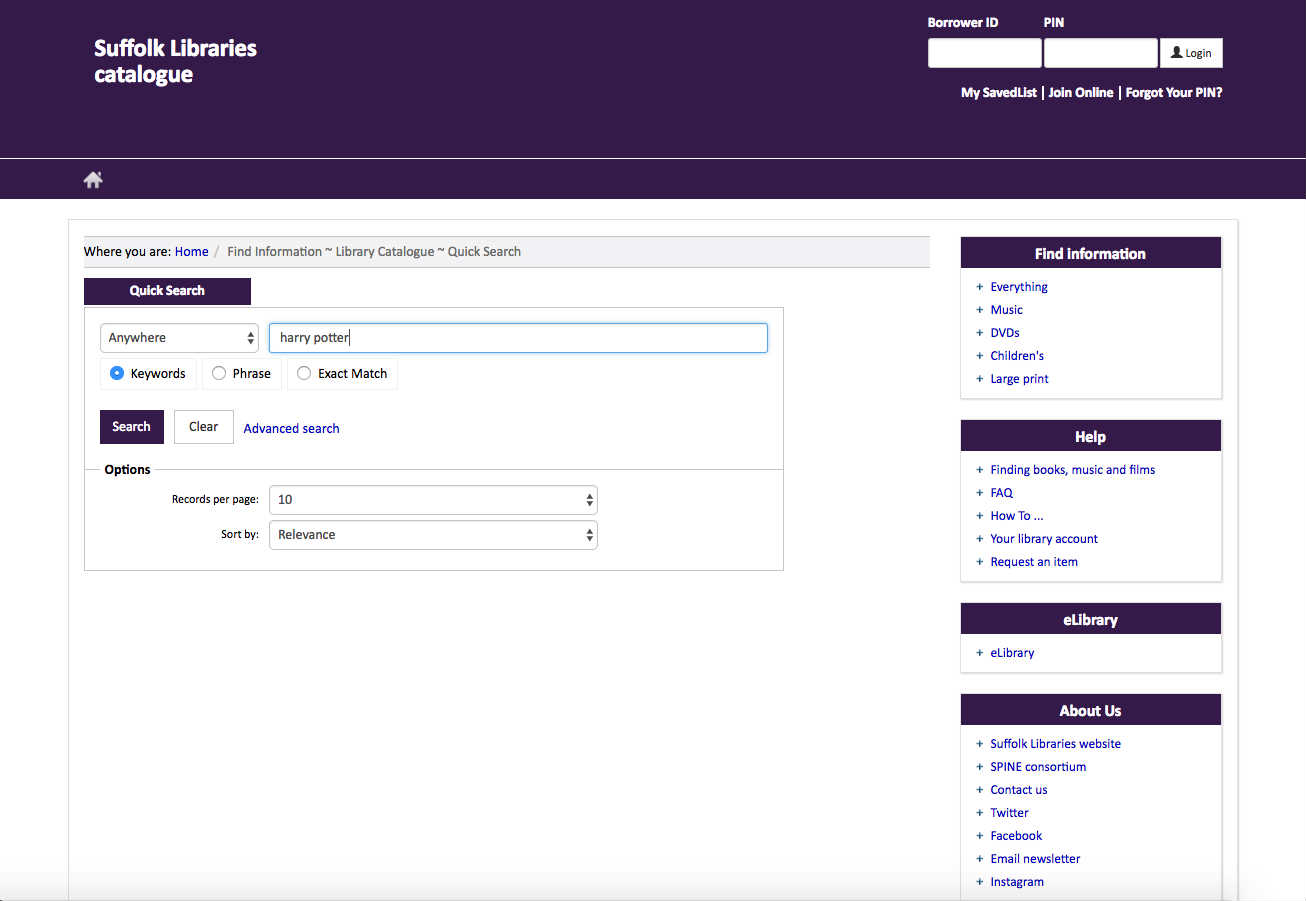Screen dimensions: 1306x901
Task: Select the Keywords radio button
Action: click(x=117, y=373)
